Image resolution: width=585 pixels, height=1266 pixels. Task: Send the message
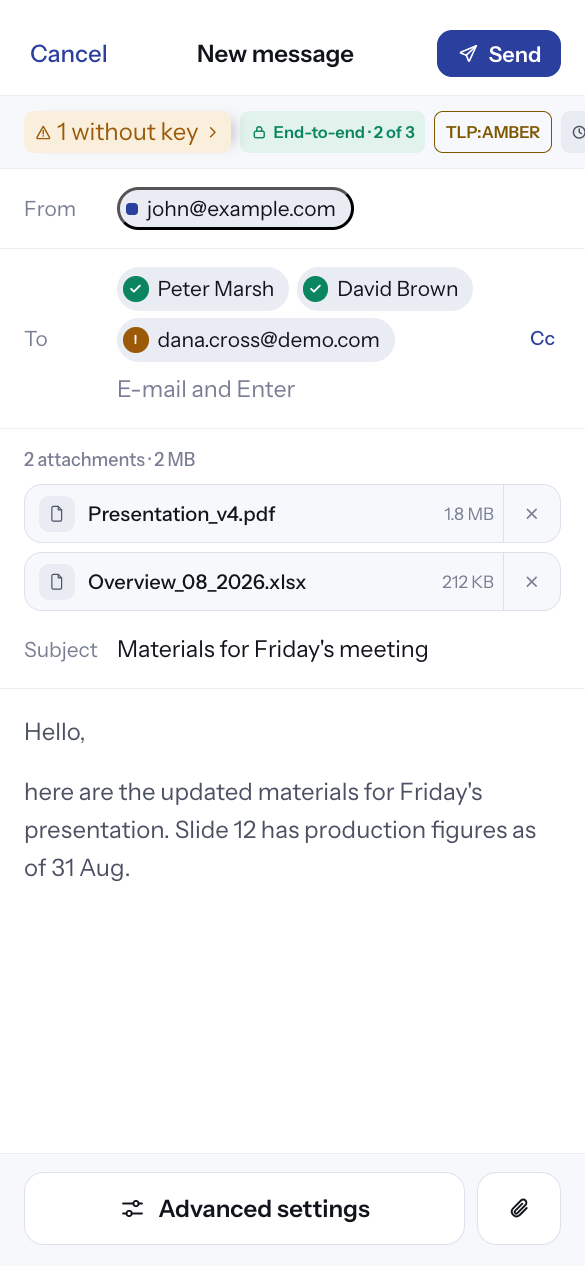click(499, 54)
